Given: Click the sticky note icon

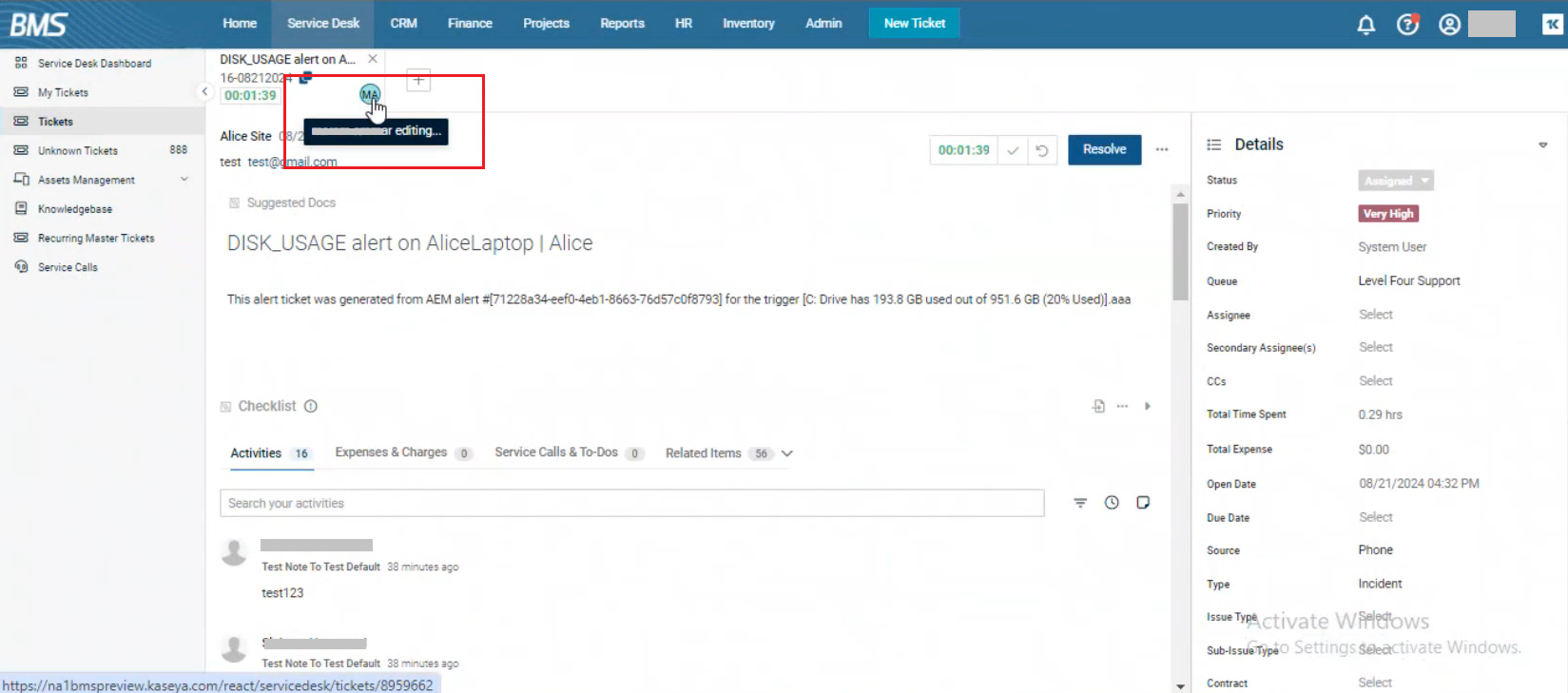Looking at the screenshot, I should (1143, 503).
